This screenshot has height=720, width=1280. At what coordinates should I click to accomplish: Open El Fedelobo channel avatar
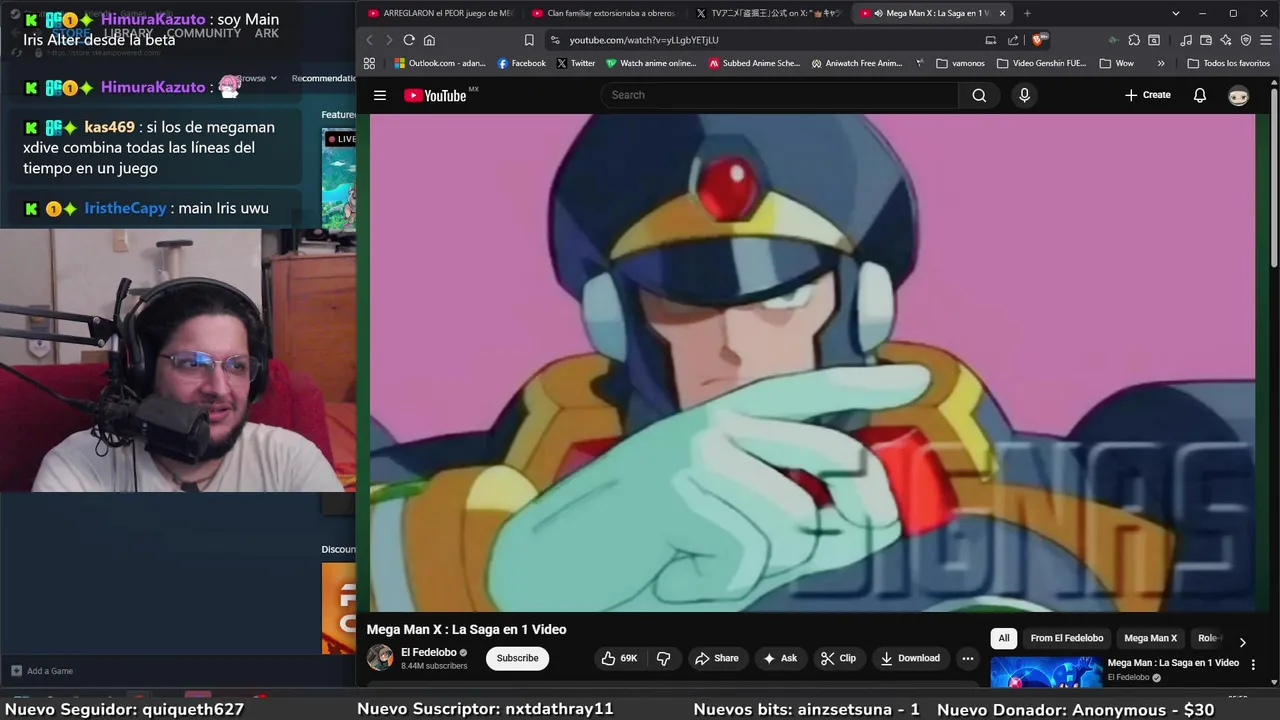(380, 658)
